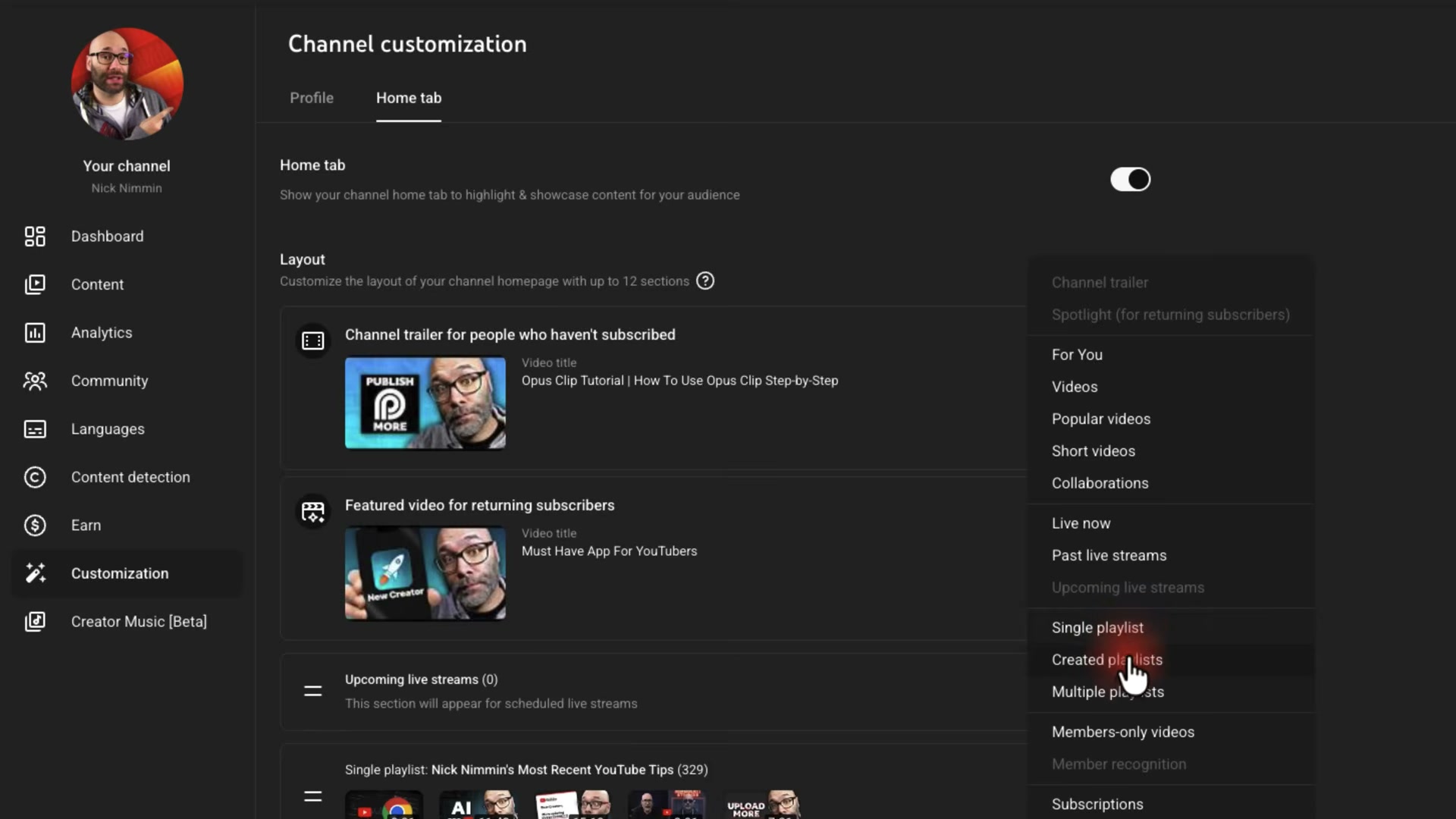1456x819 pixels.
Task: Click the Nick Nimmin channel name
Action: [x=127, y=188]
